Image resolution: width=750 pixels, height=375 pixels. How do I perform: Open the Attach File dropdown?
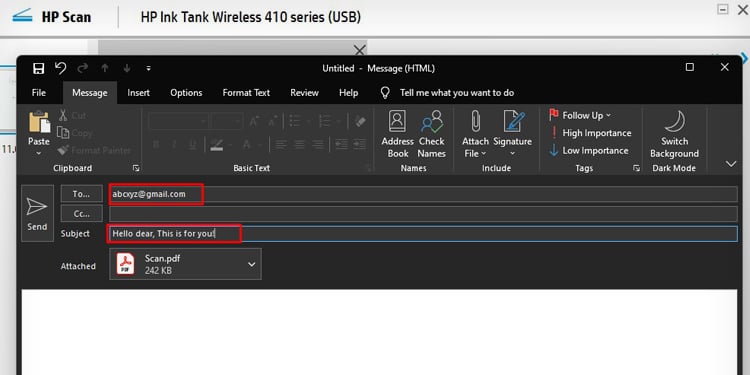coord(475,134)
